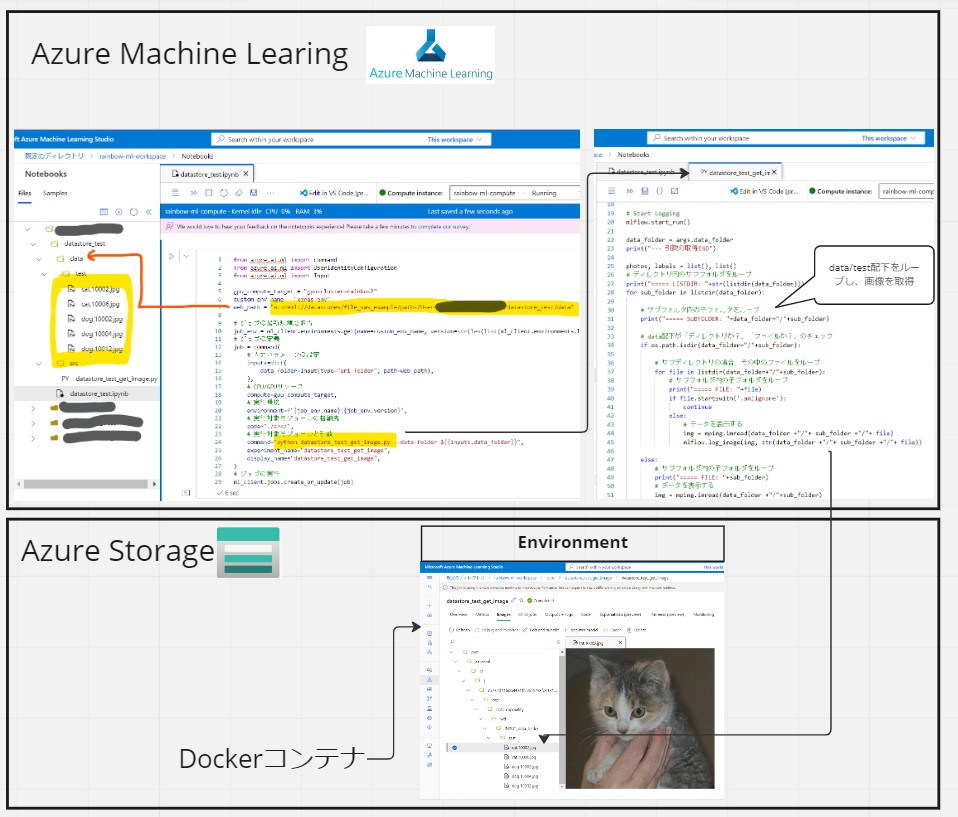Edit the job name with the pencil icon
Screen dimensions: 958x817
coord(514,600)
